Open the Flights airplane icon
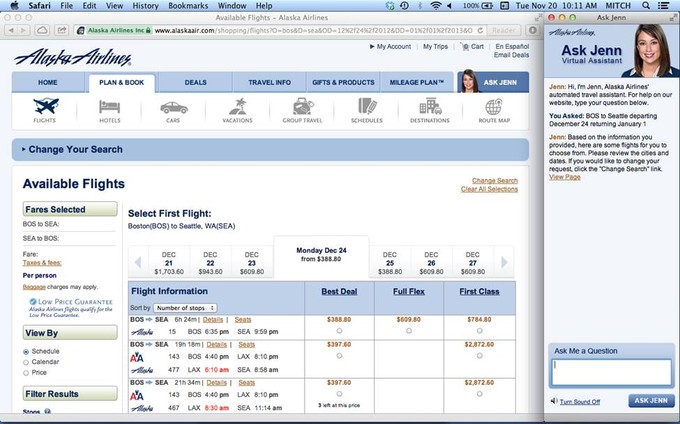 pyautogui.click(x=46, y=107)
